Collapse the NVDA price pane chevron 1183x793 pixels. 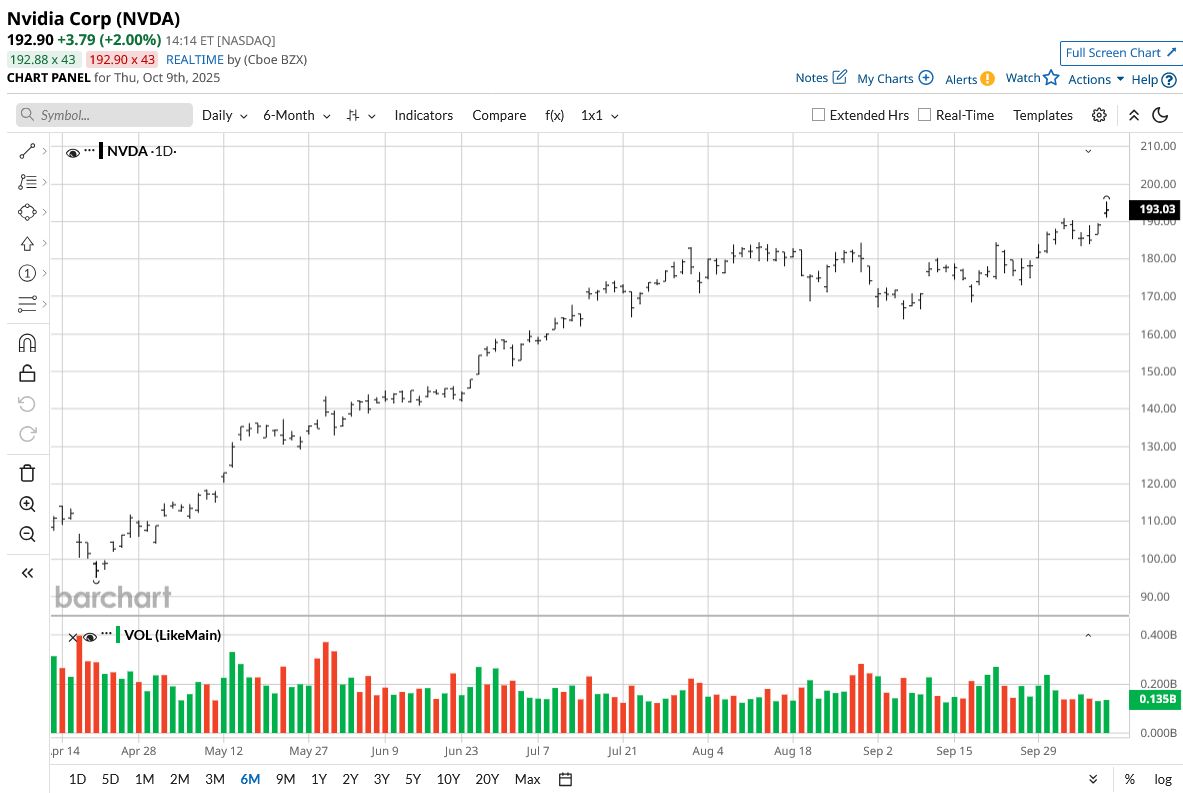tap(1088, 151)
